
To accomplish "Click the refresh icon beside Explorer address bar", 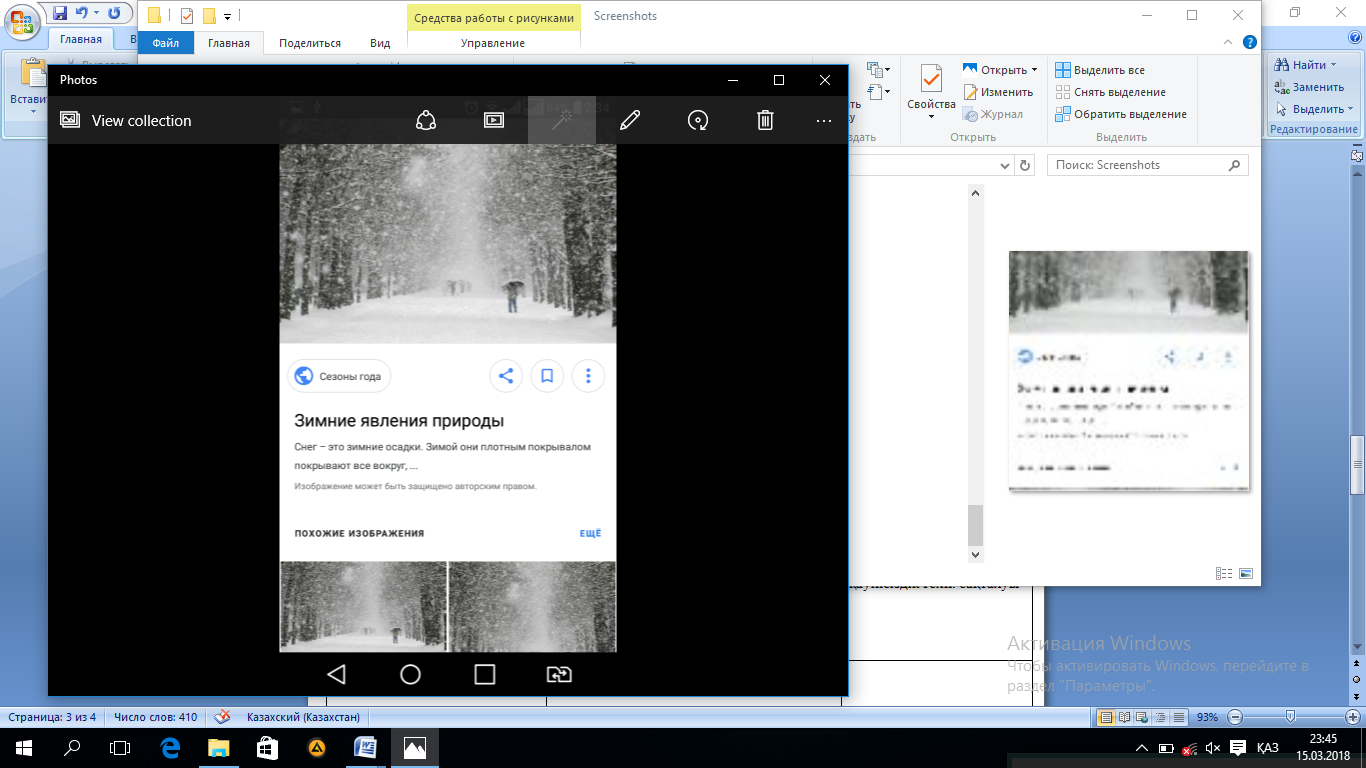I will [x=1024, y=165].
